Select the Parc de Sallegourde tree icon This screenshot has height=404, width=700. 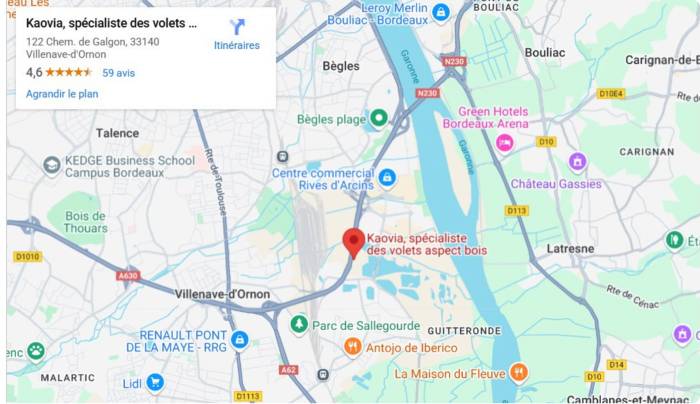[299, 324]
